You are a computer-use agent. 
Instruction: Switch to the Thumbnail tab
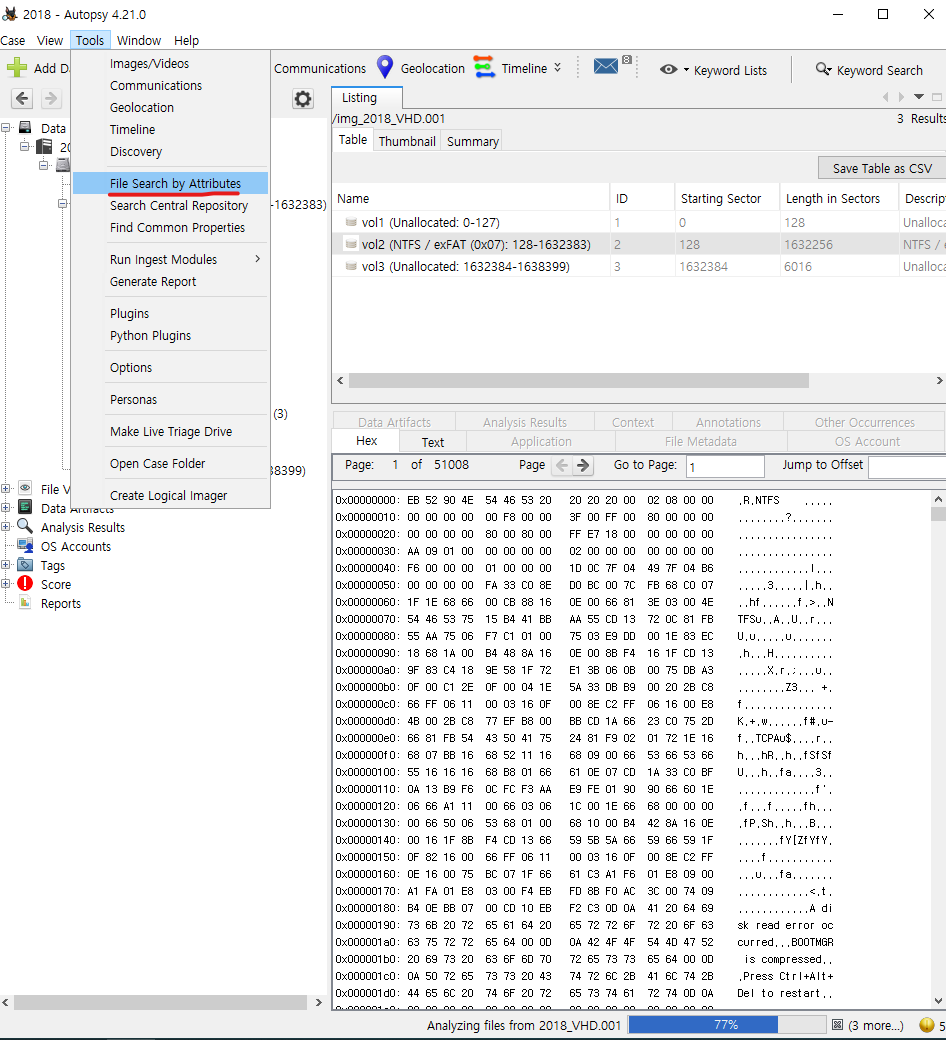(x=407, y=141)
